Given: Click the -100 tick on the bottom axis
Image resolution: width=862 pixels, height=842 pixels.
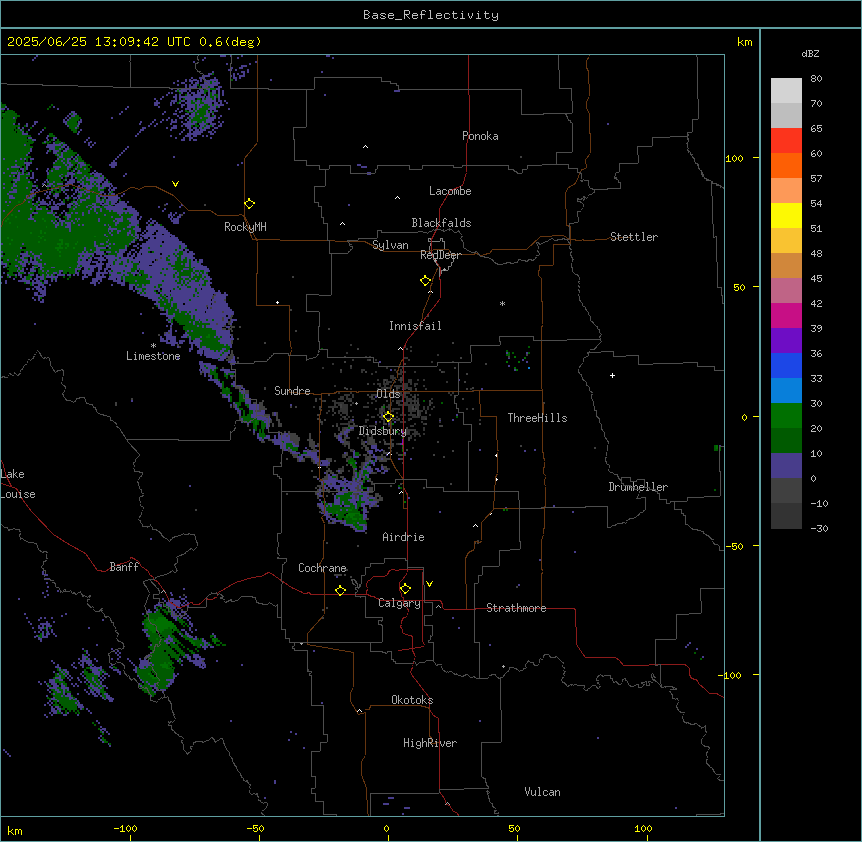Looking at the screenshot, I should [125, 829].
